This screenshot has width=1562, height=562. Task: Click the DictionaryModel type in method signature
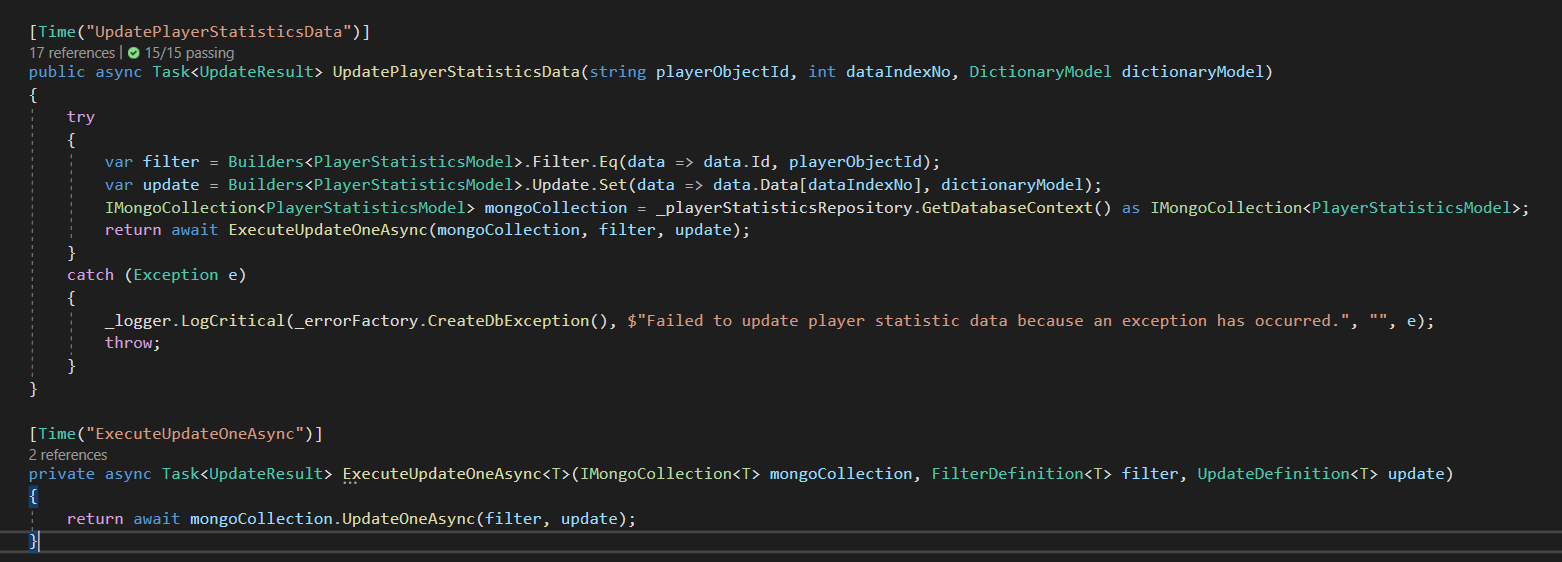tap(1040, 72)
